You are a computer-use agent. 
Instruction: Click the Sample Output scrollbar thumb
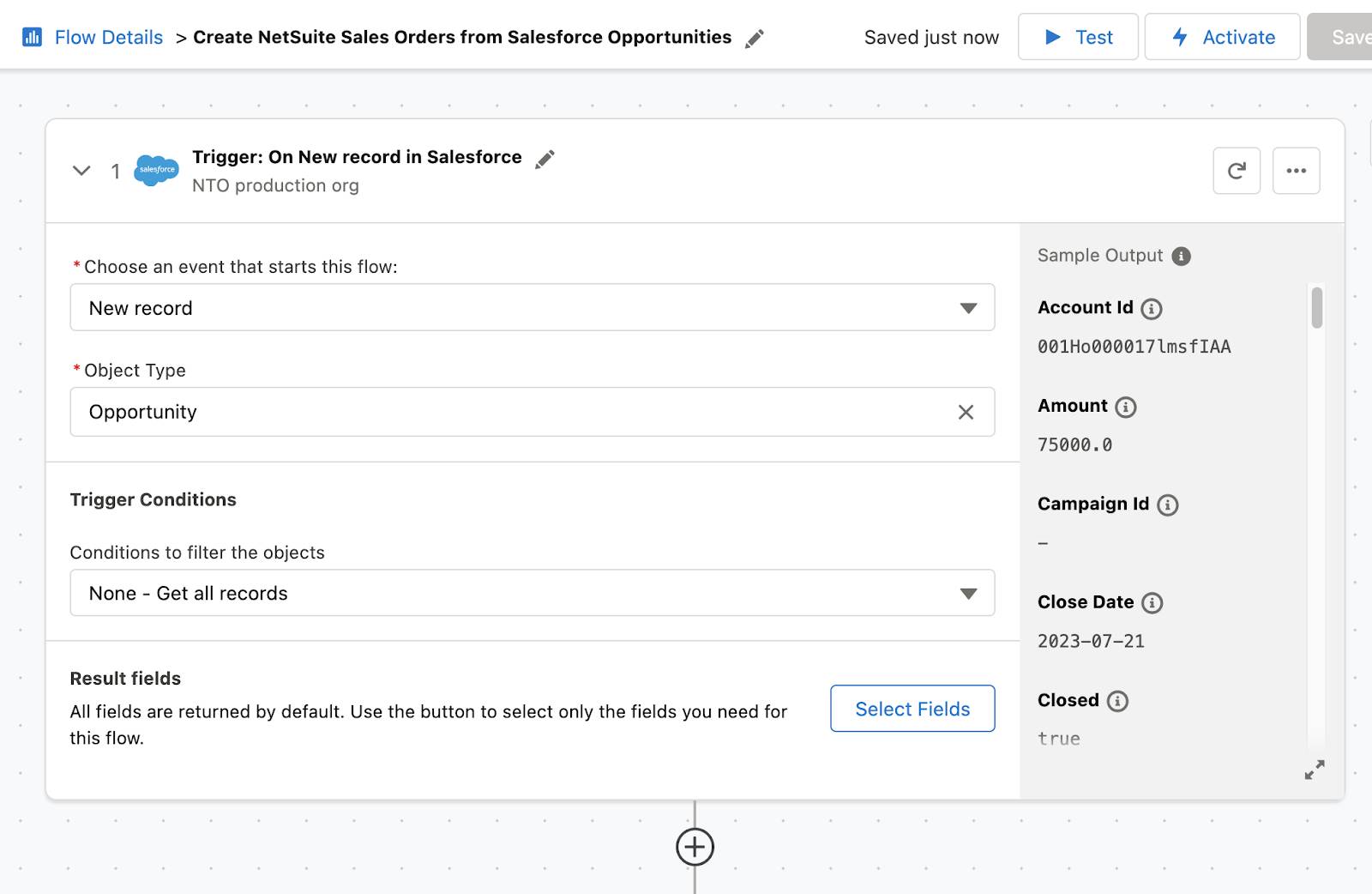coord(1316,307)
